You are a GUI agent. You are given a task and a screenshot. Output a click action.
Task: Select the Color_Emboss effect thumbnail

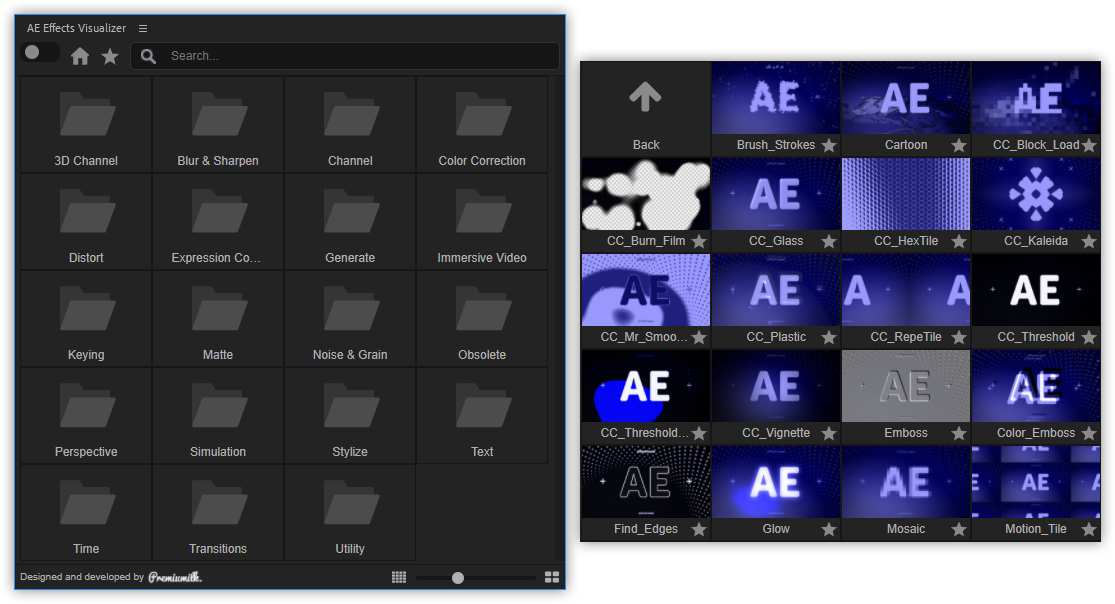pos(1036,386)
